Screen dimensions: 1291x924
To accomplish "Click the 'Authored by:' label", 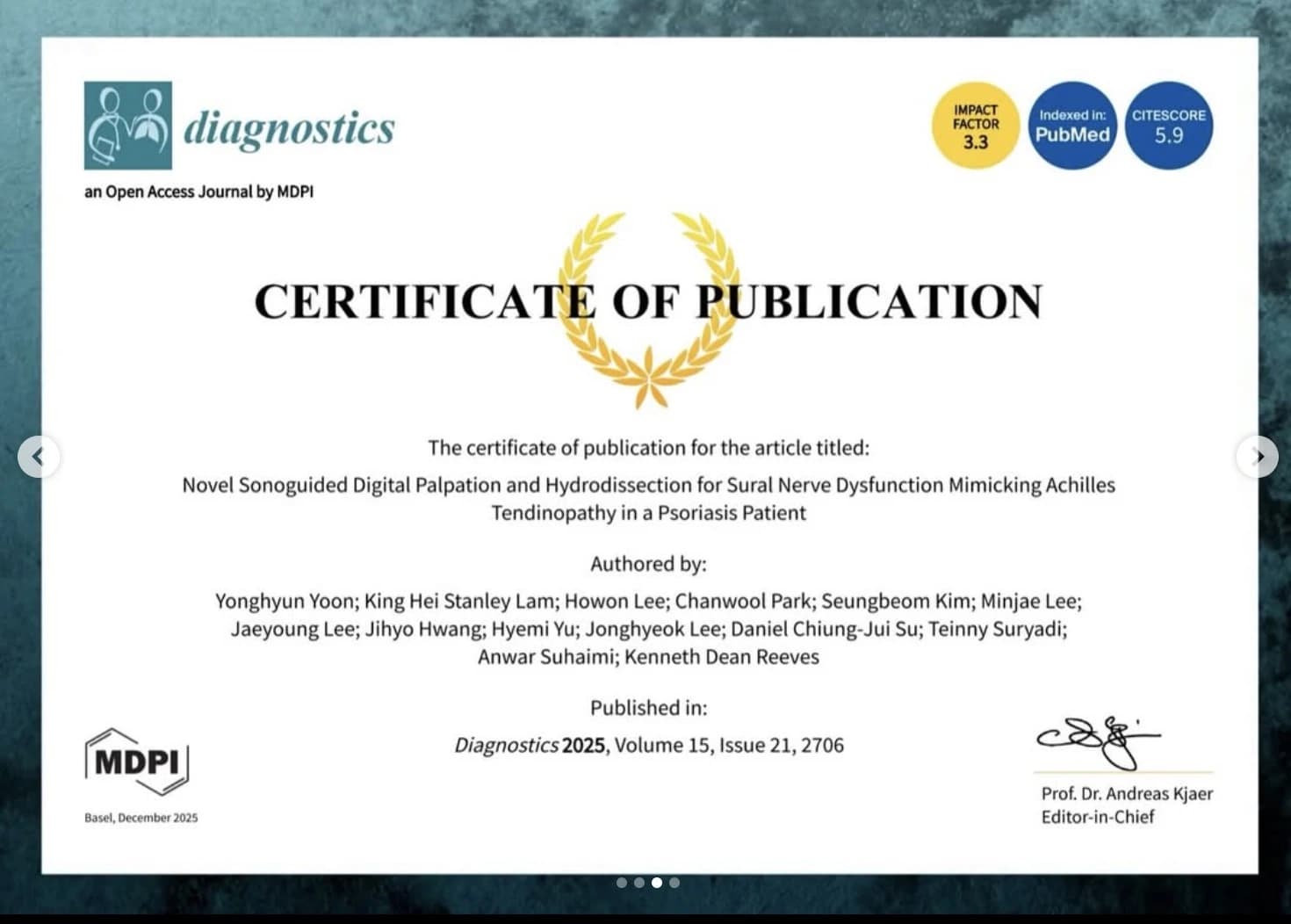I will click(648, 564).
